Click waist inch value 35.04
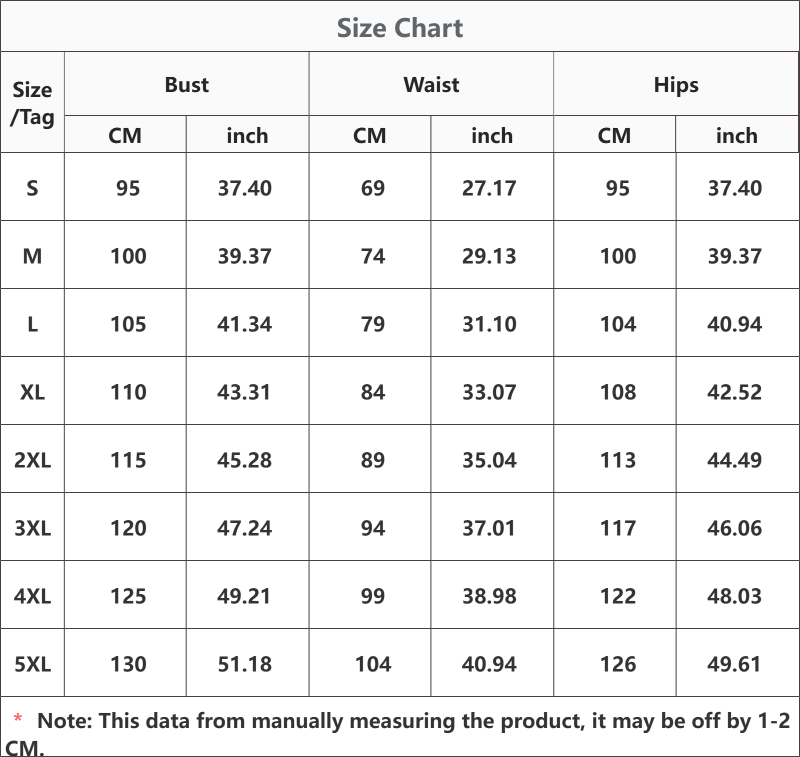This screenshot has width=800, height=757. [489, 460]
